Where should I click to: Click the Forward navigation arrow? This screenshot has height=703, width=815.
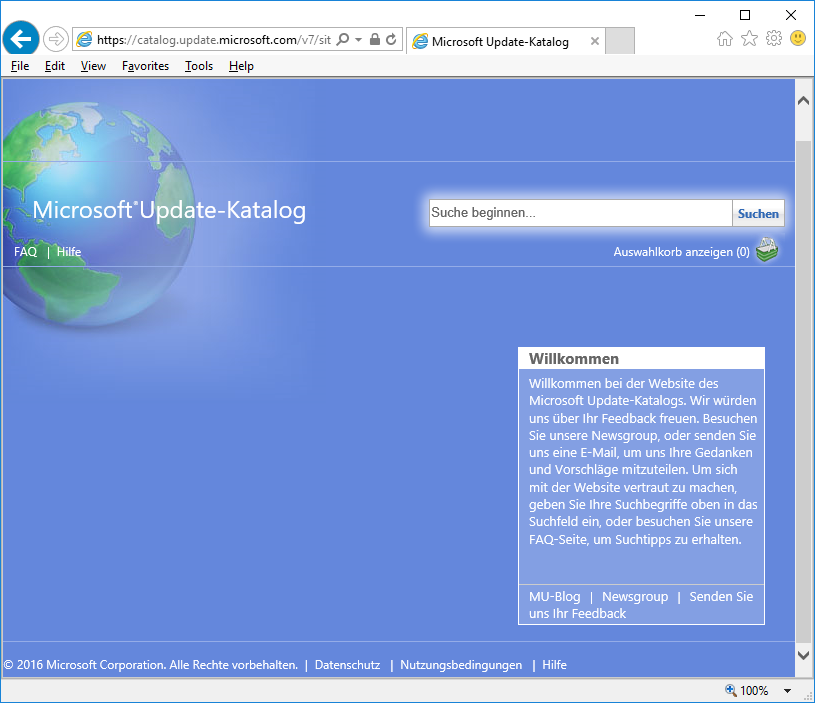pos(56,39)
